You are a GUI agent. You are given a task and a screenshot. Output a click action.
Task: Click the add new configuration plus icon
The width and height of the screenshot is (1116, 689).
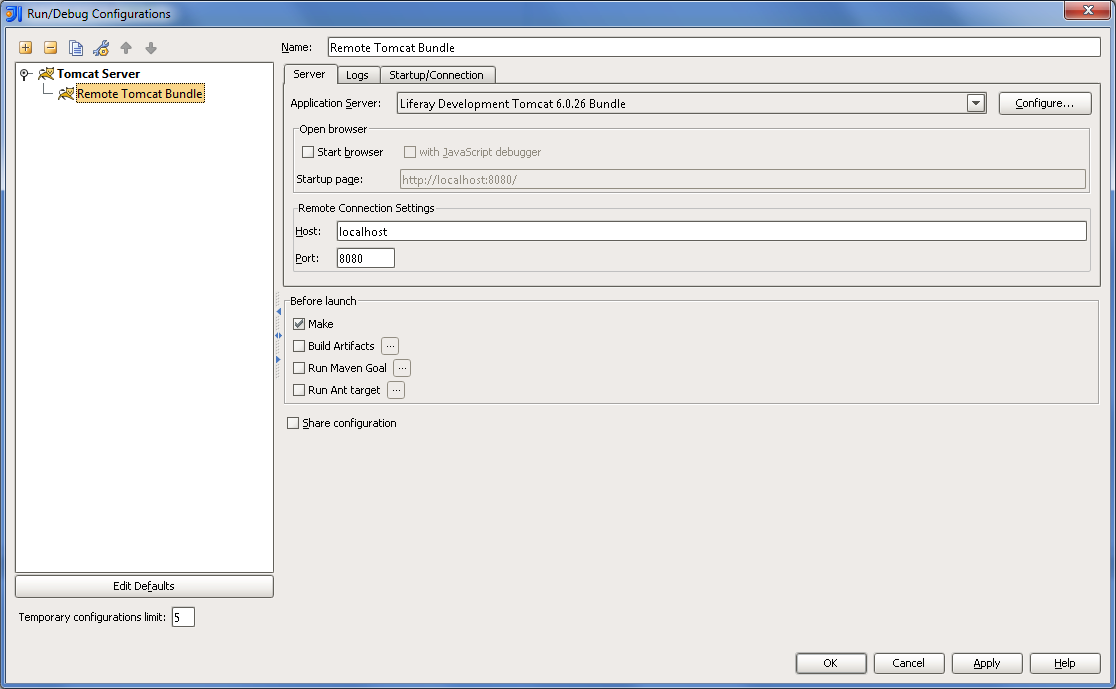26,48
